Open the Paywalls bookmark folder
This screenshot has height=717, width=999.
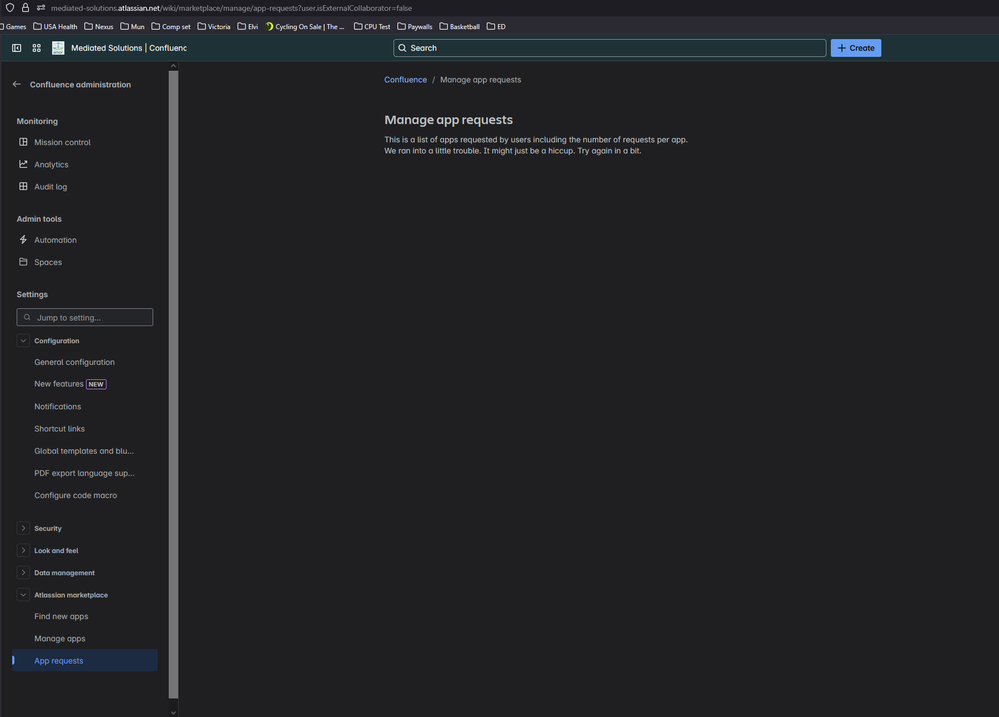click(x=415, y=27)
